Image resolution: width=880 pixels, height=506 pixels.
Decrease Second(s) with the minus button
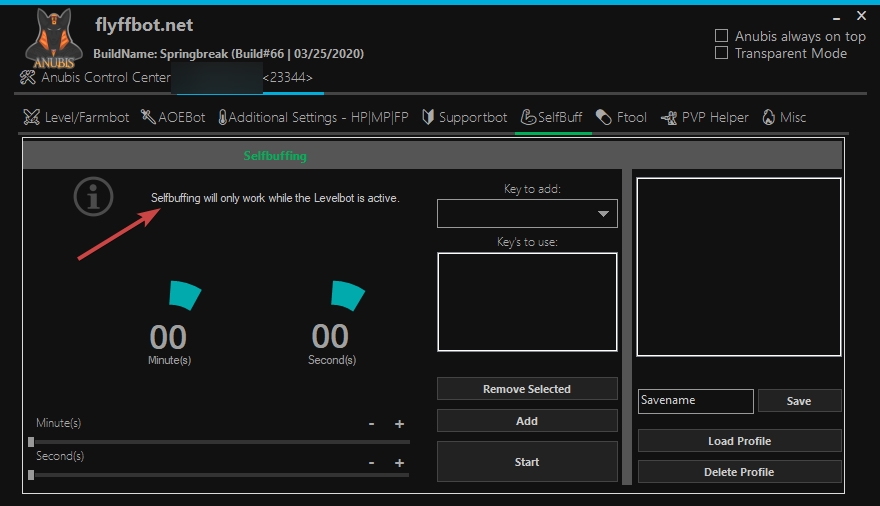[371, 463]
